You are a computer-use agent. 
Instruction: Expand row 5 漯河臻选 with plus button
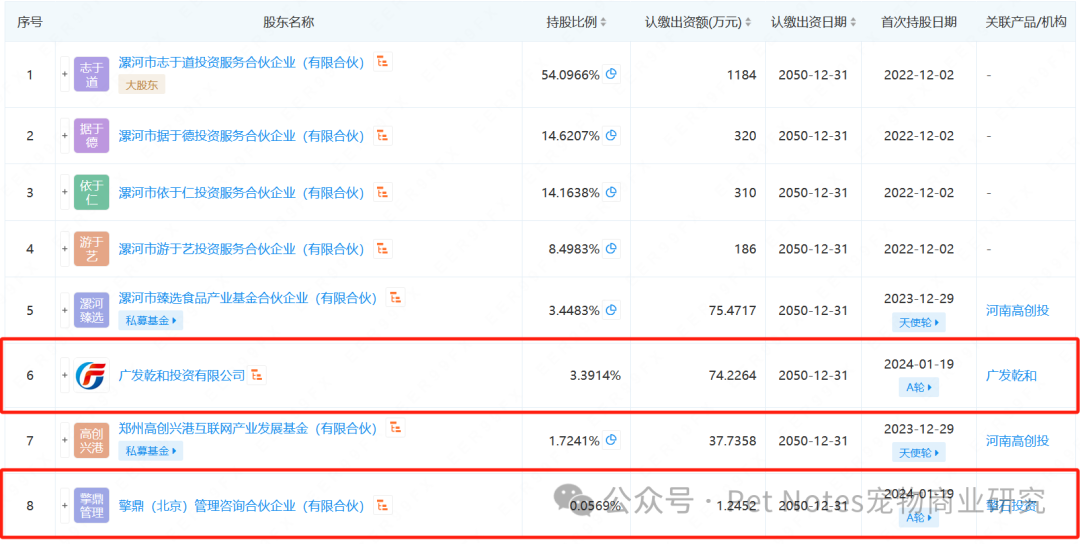pyautogui.click(x=65, y=310)
